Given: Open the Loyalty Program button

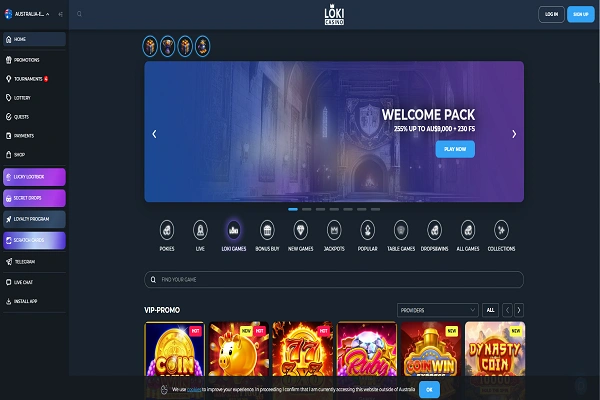Looking at the screenshot, I should pyautogui.click(x=34, y=219).
